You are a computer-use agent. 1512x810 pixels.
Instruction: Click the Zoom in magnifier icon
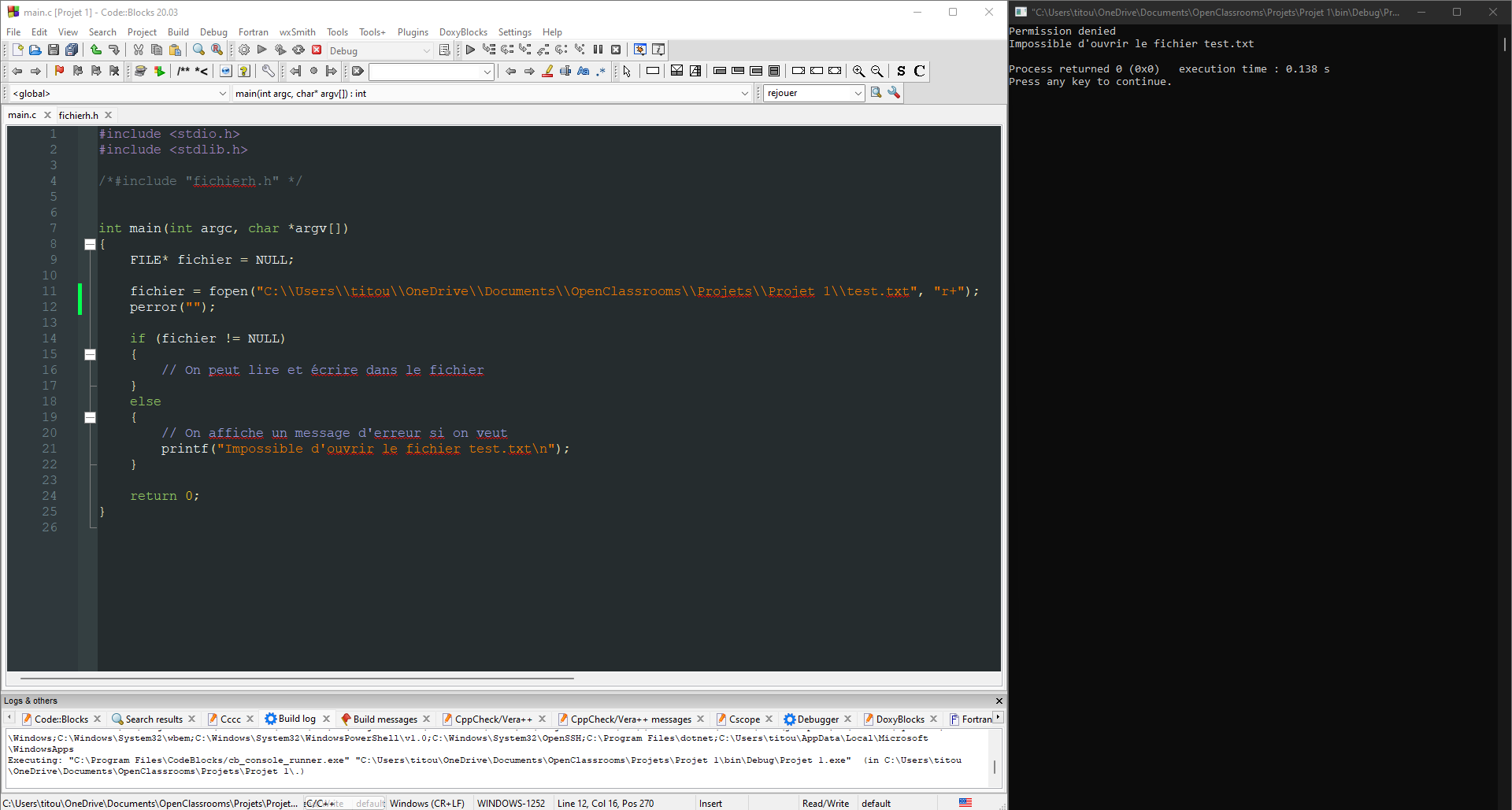point(858,71)
